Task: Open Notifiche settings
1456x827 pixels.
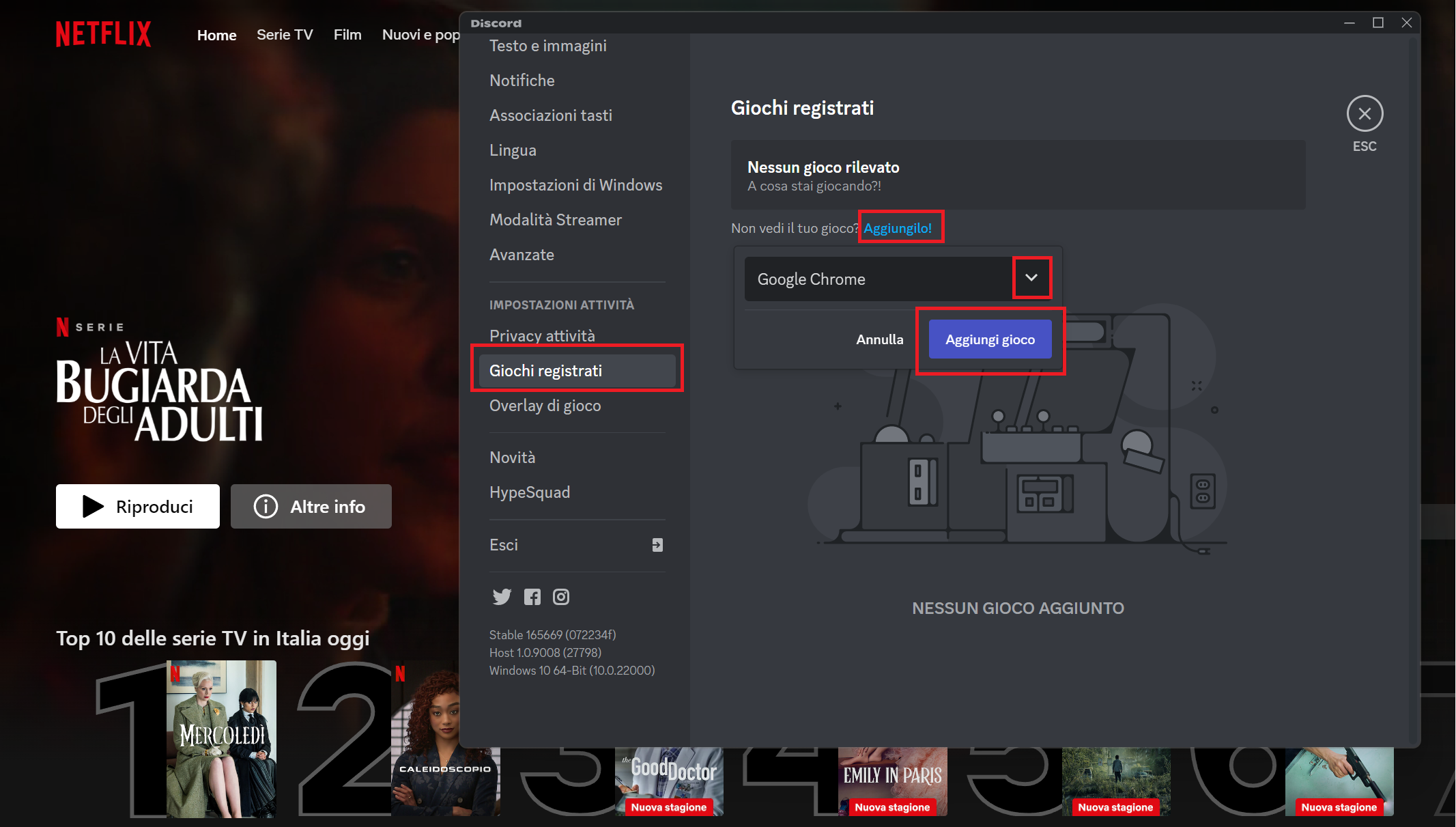Action: pyautogui.click(x=522, y=80)
